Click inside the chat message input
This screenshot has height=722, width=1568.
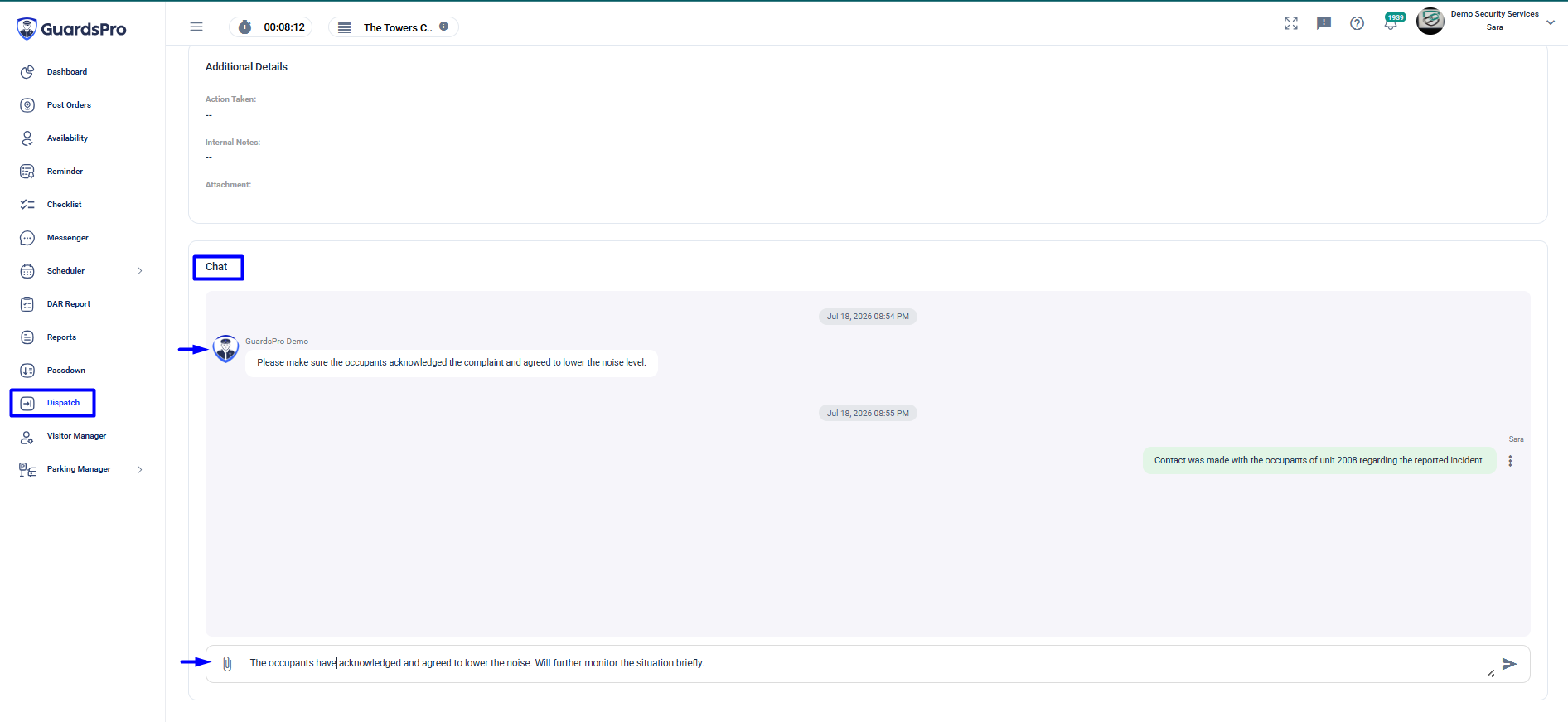pos(862,663)
